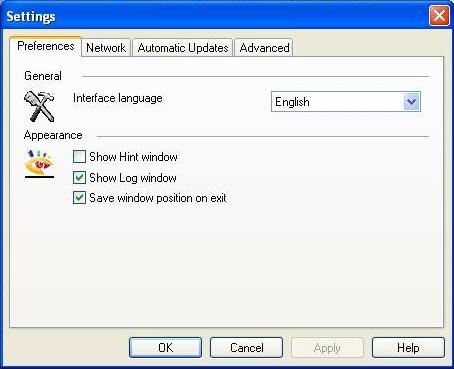Enable the Show Hint window checkbox
The width and height of the screenshot is (454, 369).
click(x=79, y=157)
